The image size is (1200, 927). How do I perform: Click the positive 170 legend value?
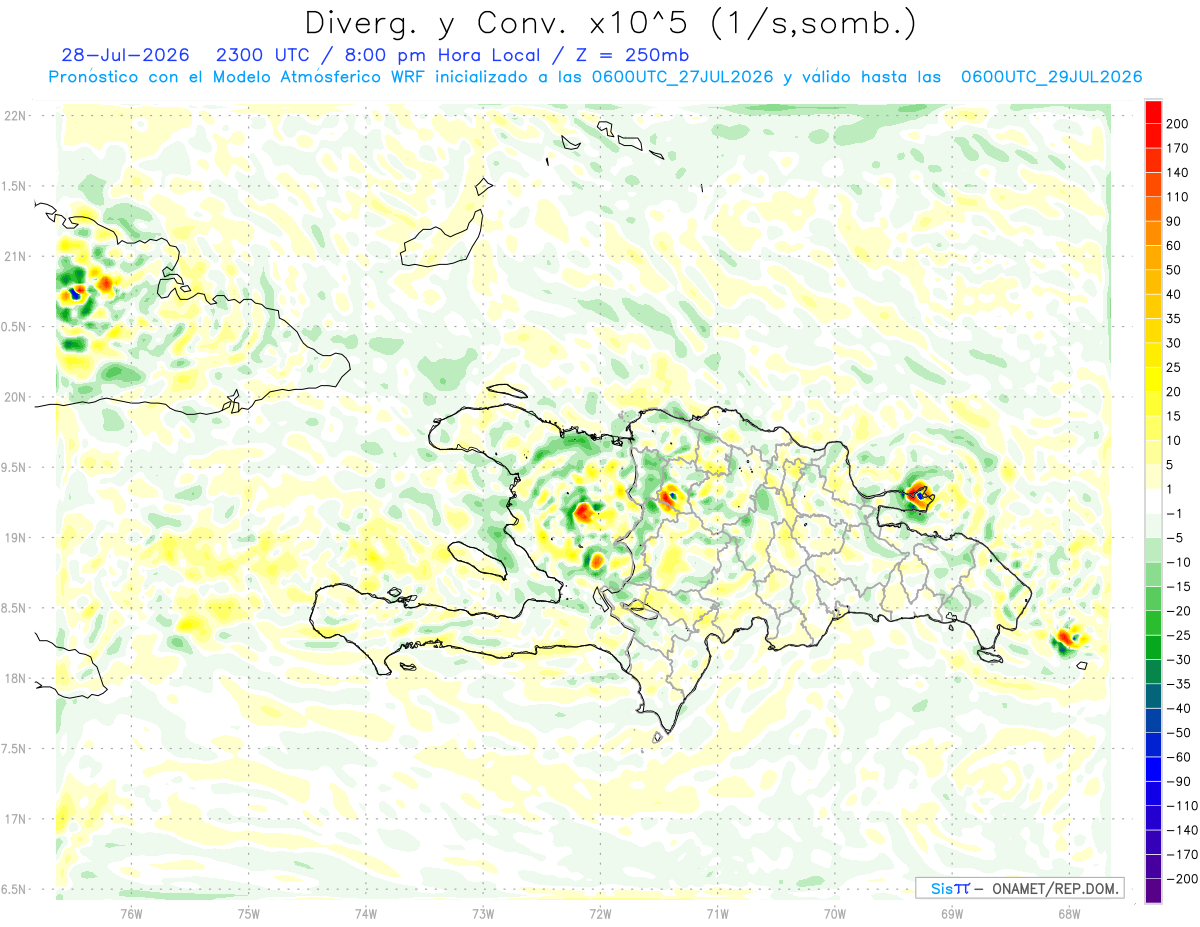click(x=1177, y=148)
